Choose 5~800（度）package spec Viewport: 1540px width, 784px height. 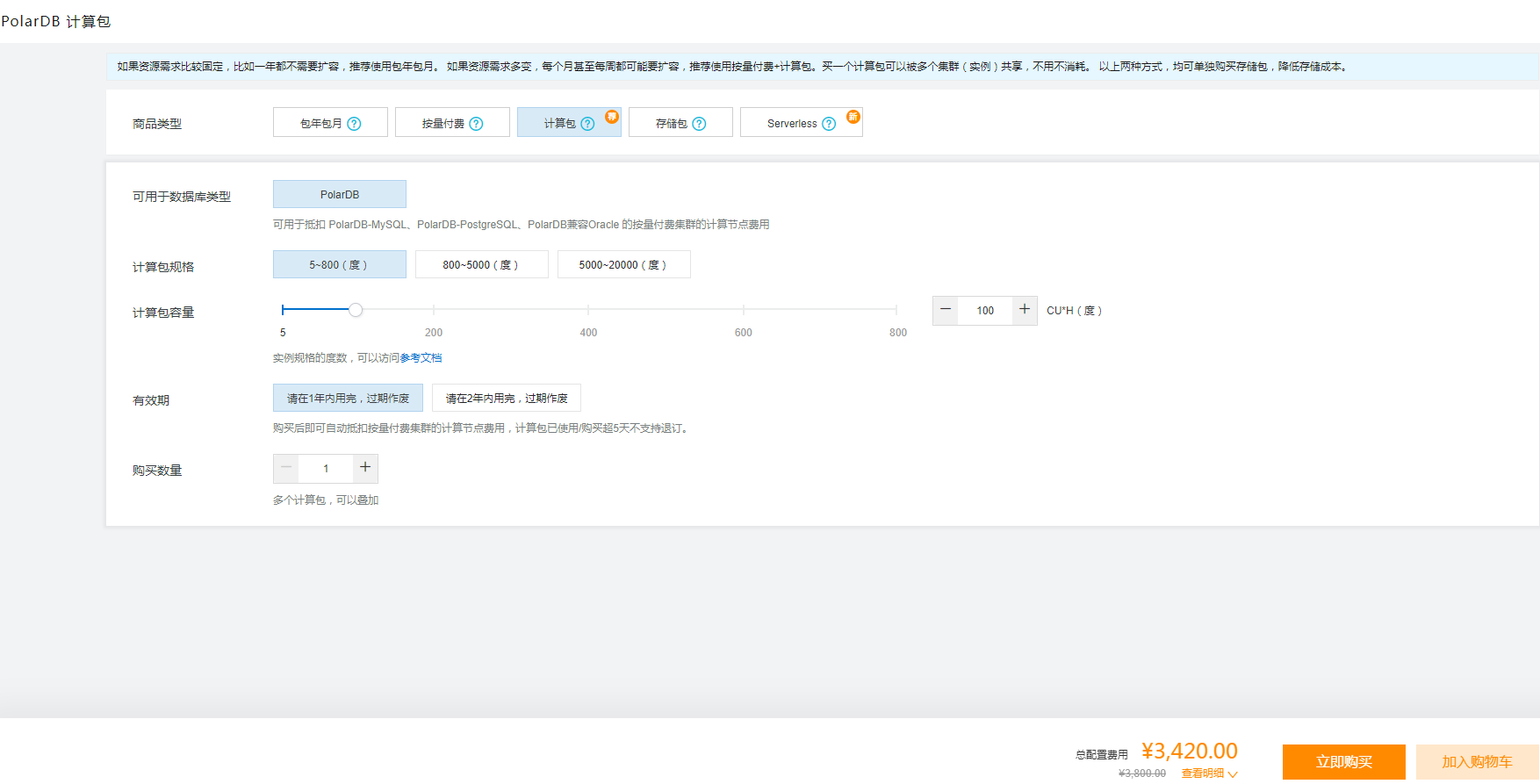tap(340, 264)
